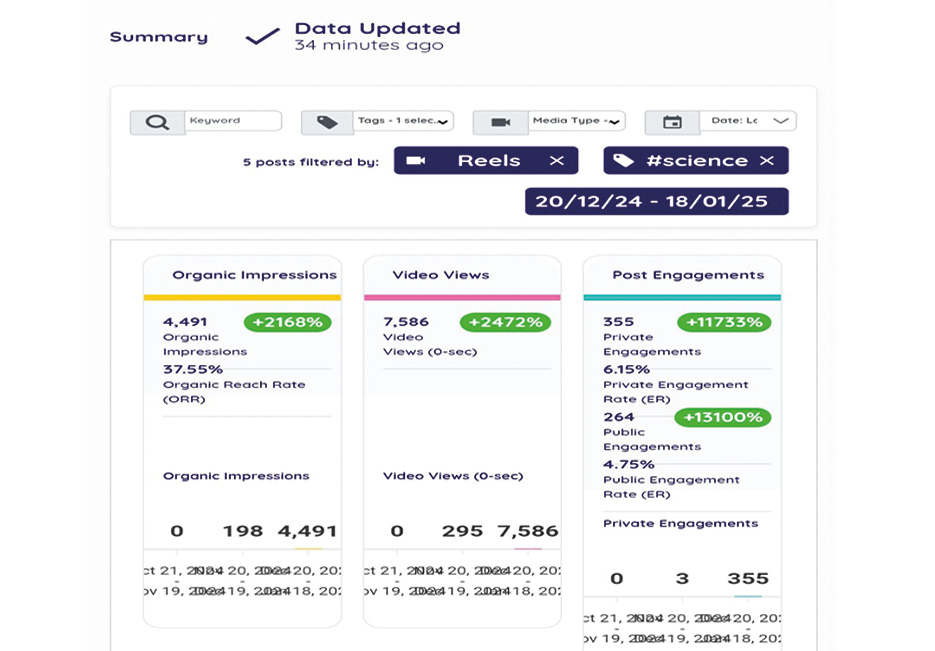Click the tag icon in #science chip
This screenshot has width=935, height=651.
(x=623, y=160)
